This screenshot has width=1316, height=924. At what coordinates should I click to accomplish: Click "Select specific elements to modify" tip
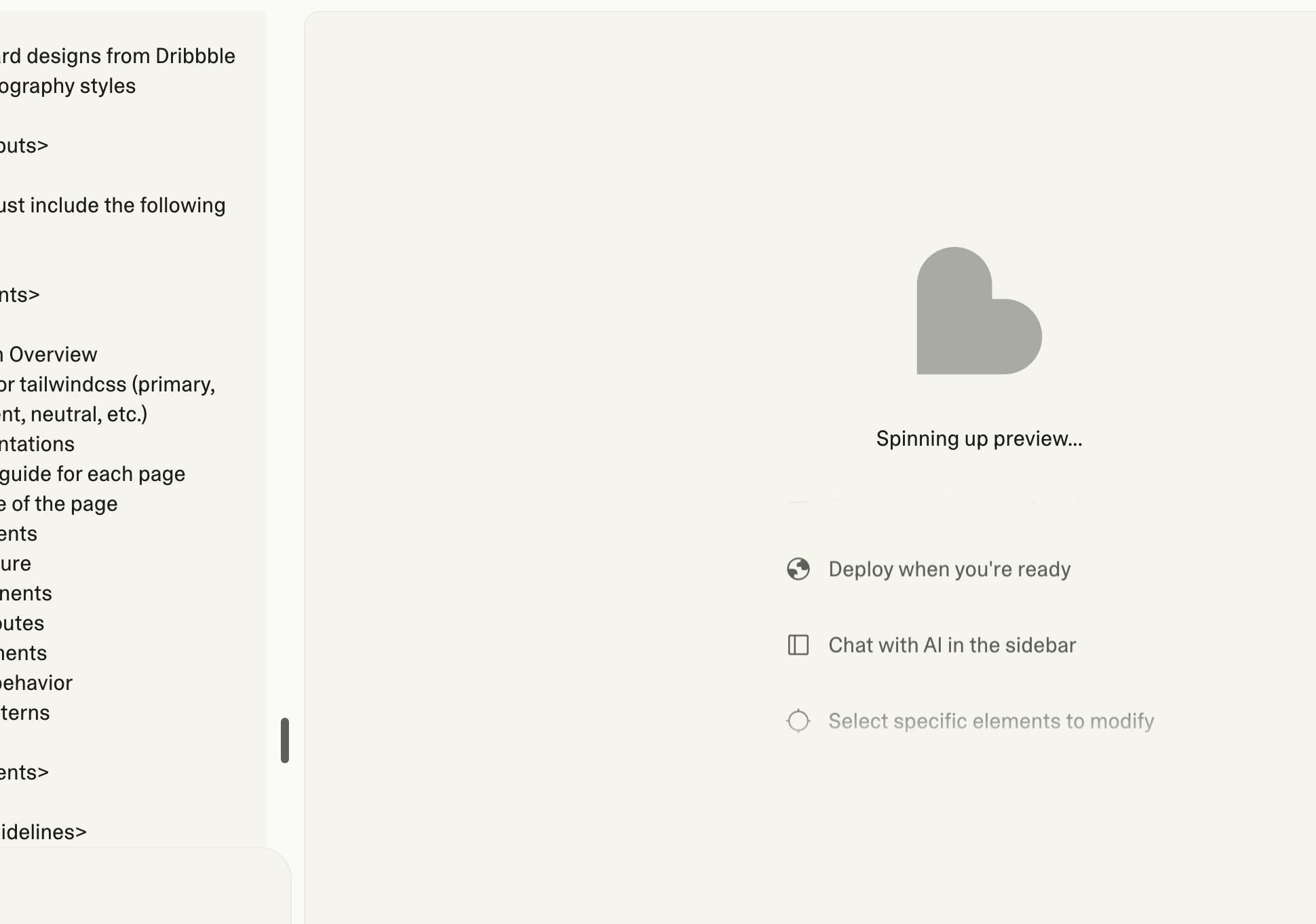990,721
